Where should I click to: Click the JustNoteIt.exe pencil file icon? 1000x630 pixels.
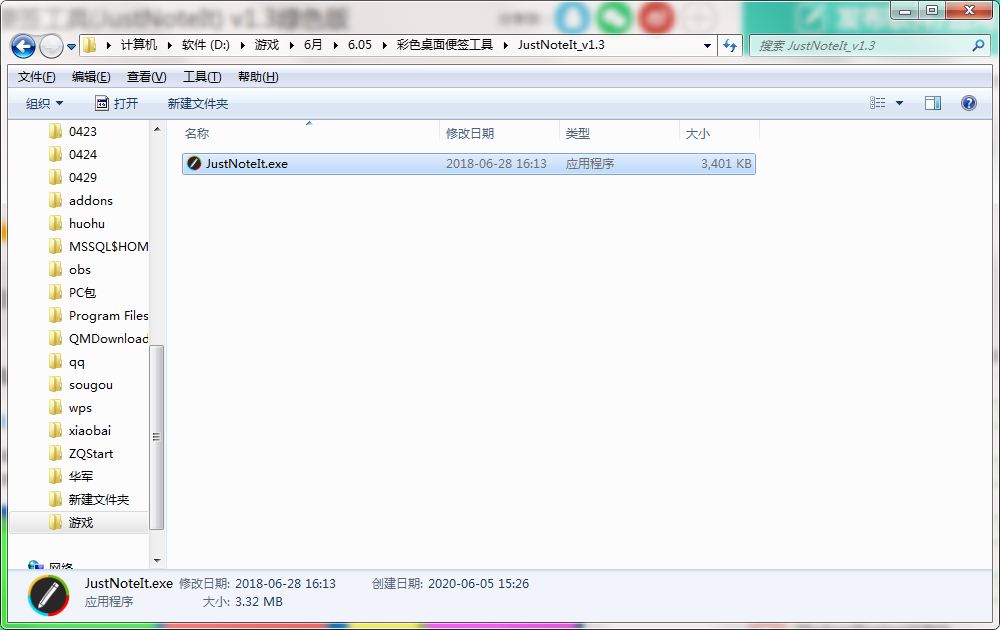coord(194,164)
